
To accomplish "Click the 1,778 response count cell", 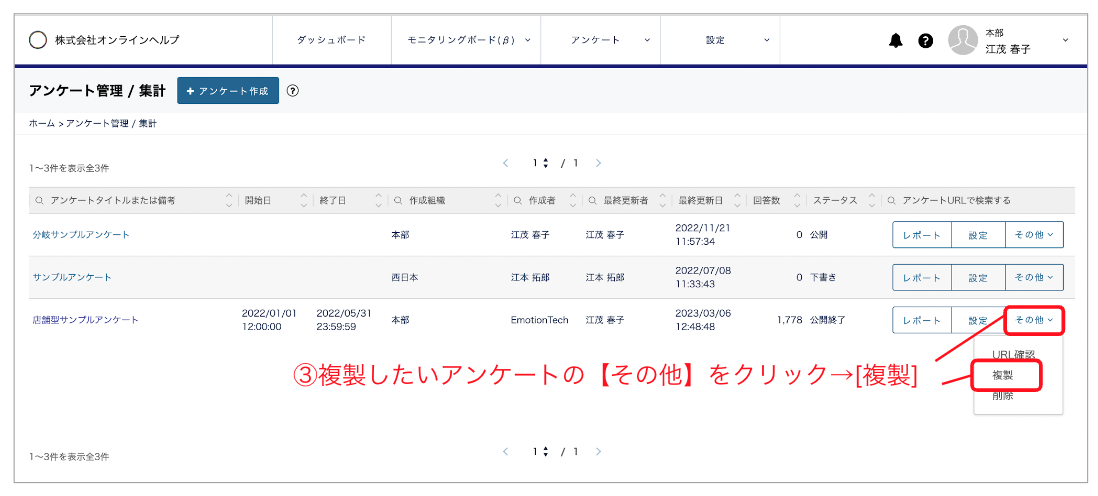I will coord(789,319).
